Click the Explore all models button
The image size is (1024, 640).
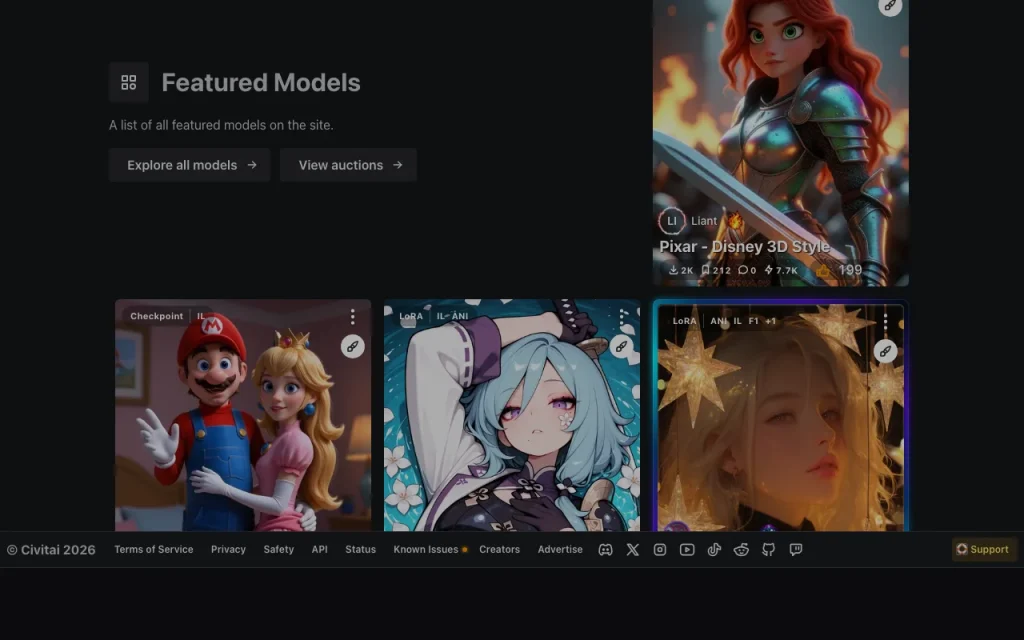[189, 165]
